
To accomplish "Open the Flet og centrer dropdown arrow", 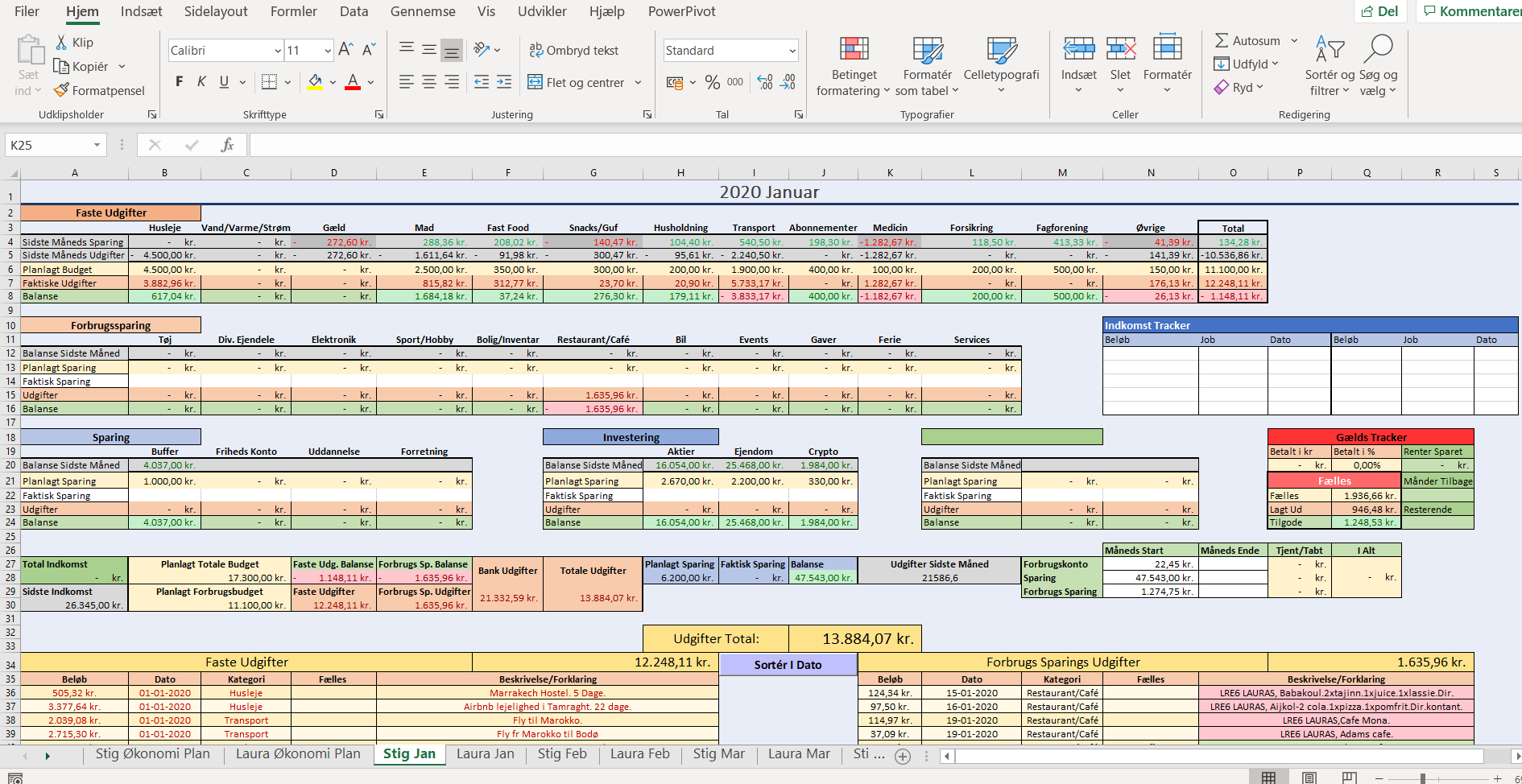I will click(x=638, y=82).
